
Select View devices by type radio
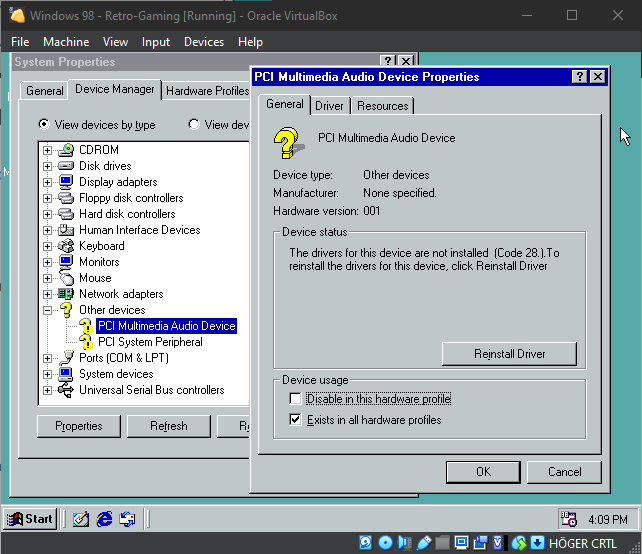click(x=44, y=124)
